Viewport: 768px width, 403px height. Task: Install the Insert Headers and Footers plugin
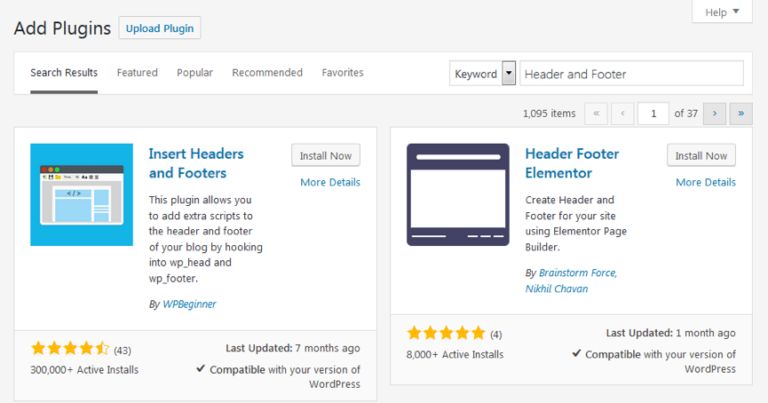pos(325,156)
